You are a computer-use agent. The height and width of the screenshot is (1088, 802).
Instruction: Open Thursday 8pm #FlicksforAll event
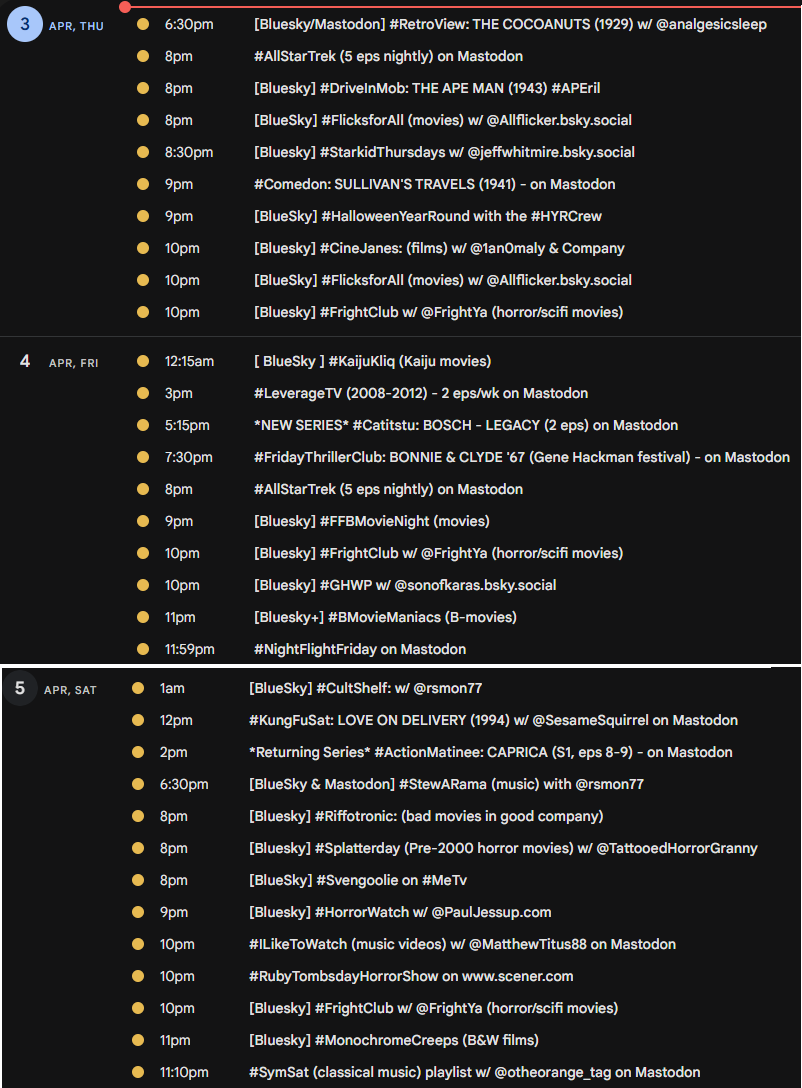443,120
